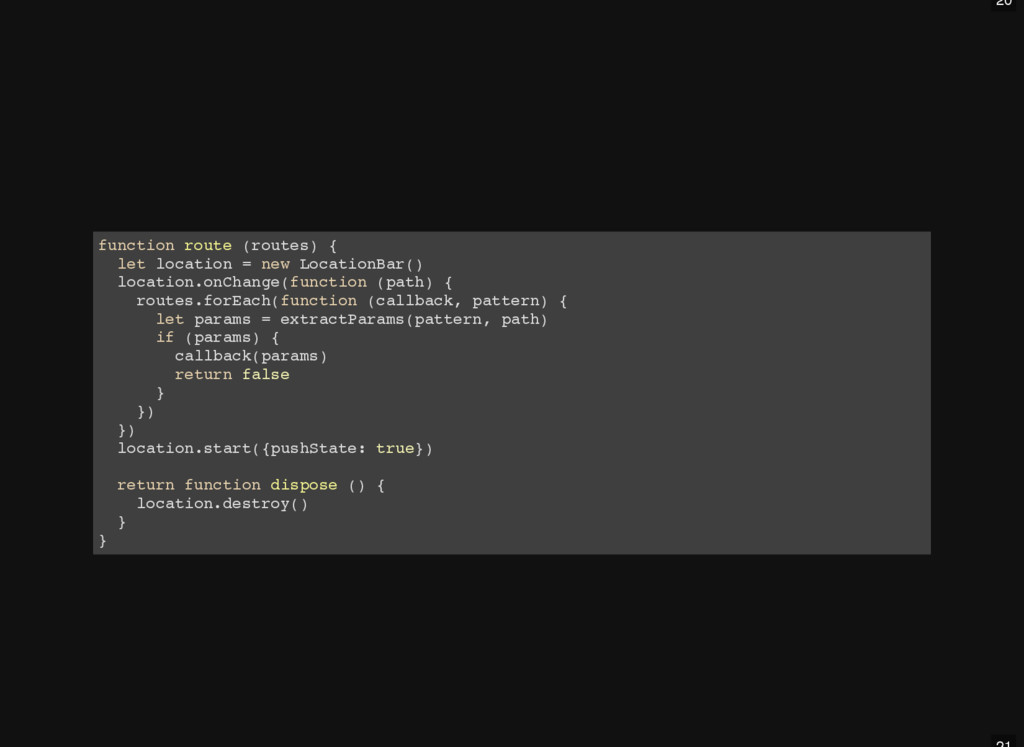Screen dimensions: 1024x747
Task: Click the 'extractParams' function call
Action: [x=342, y=319]
